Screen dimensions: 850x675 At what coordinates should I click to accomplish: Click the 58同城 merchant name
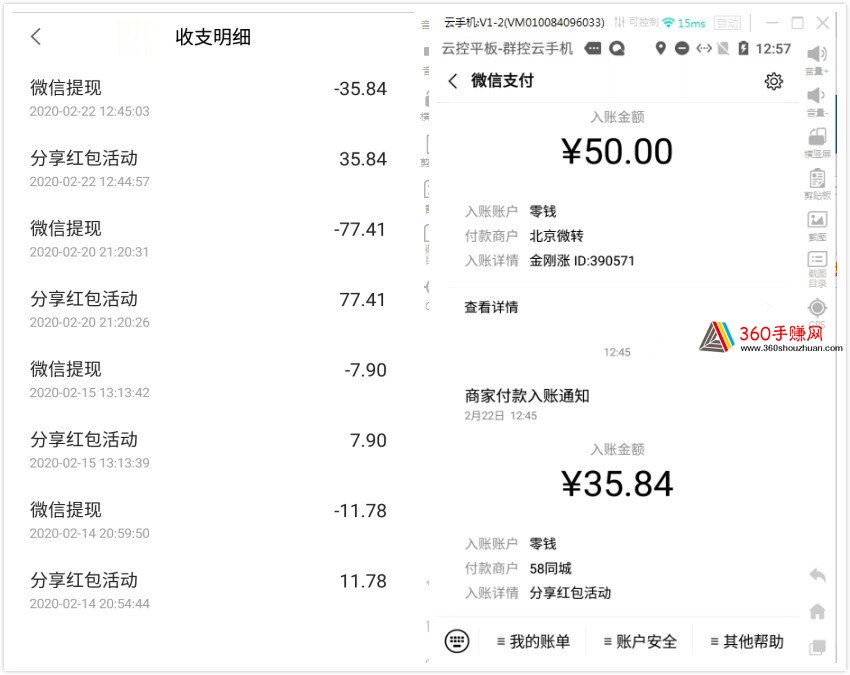point(550,568)
